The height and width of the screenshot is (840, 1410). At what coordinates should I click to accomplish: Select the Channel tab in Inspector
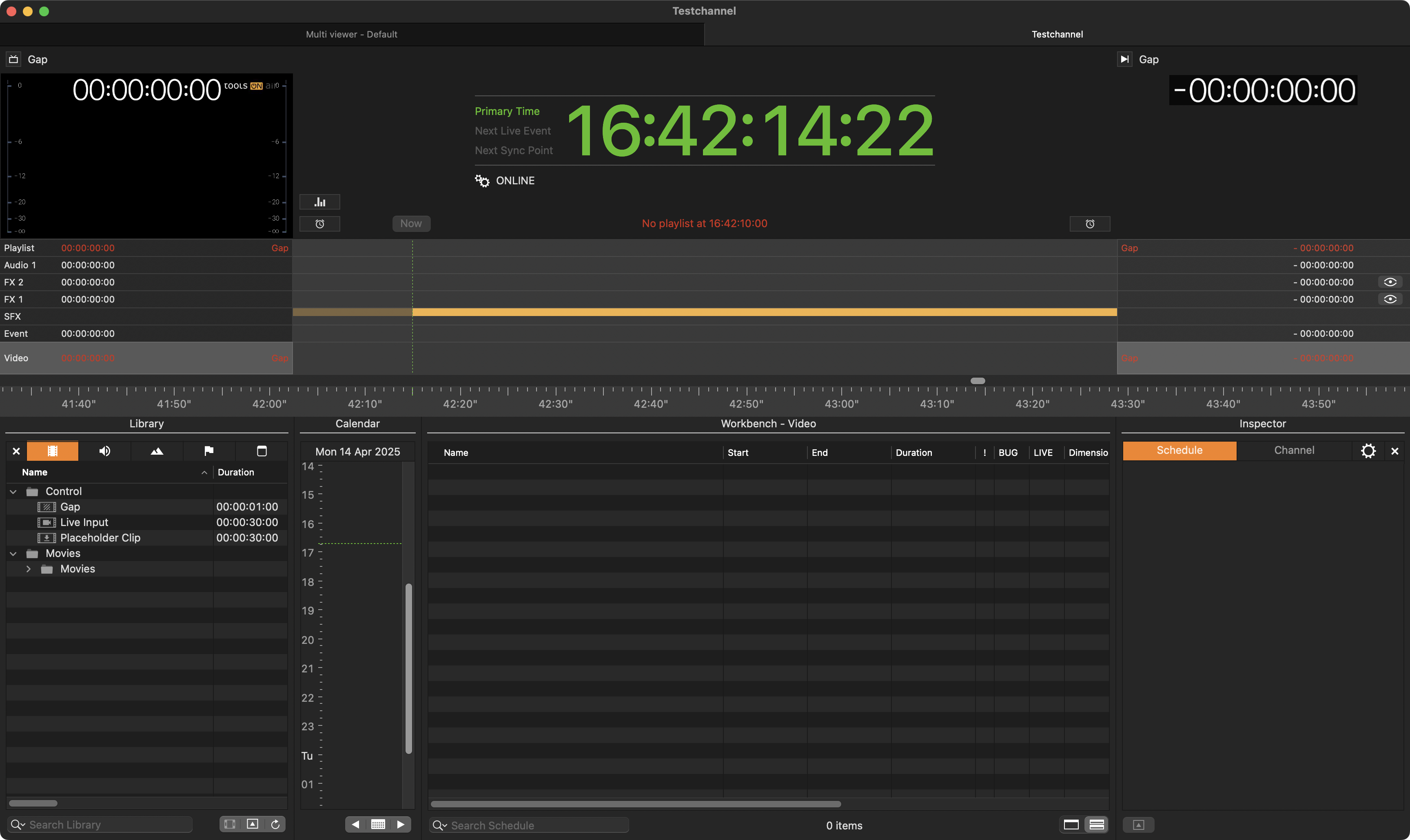[x=1294, y=451]
